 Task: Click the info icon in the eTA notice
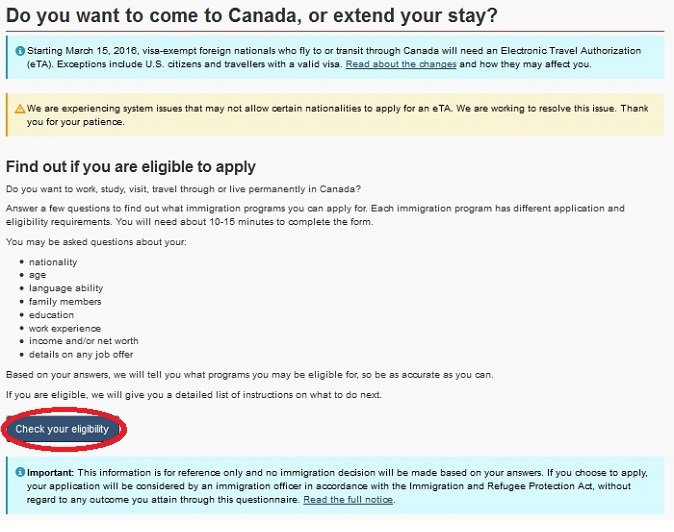tap(20, 49)
